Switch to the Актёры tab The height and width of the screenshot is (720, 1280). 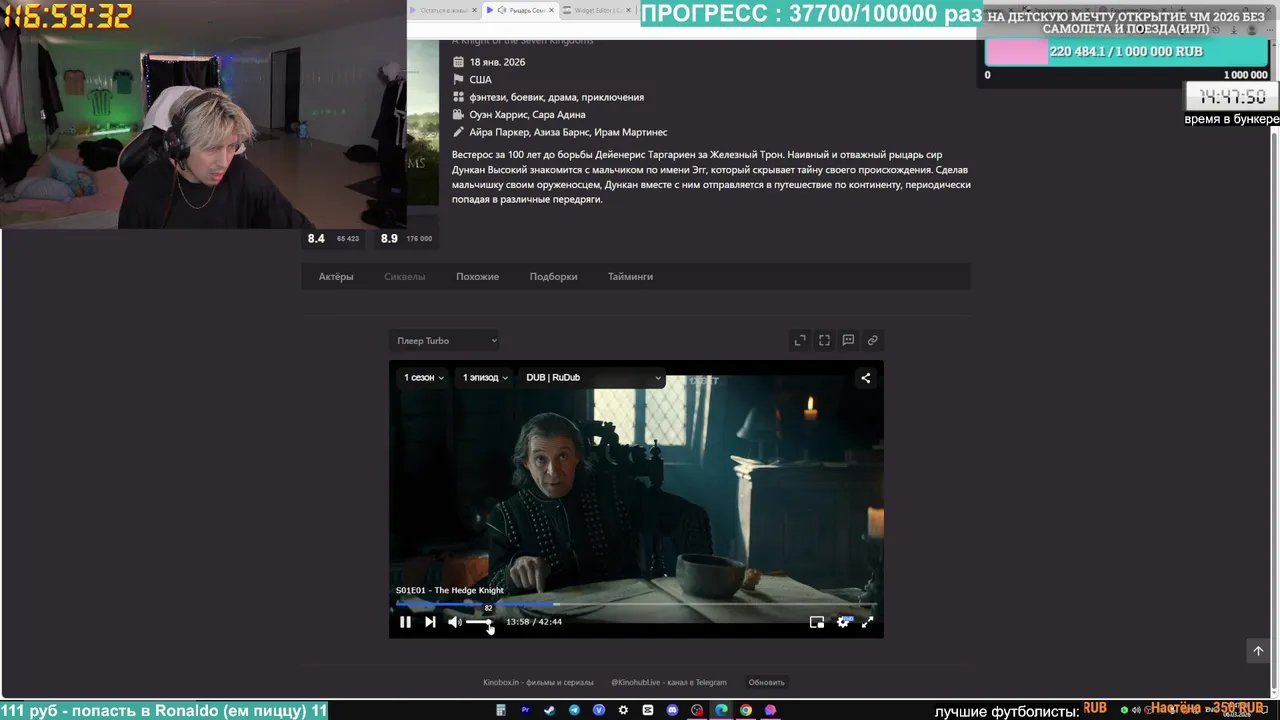tap(336, 277)
